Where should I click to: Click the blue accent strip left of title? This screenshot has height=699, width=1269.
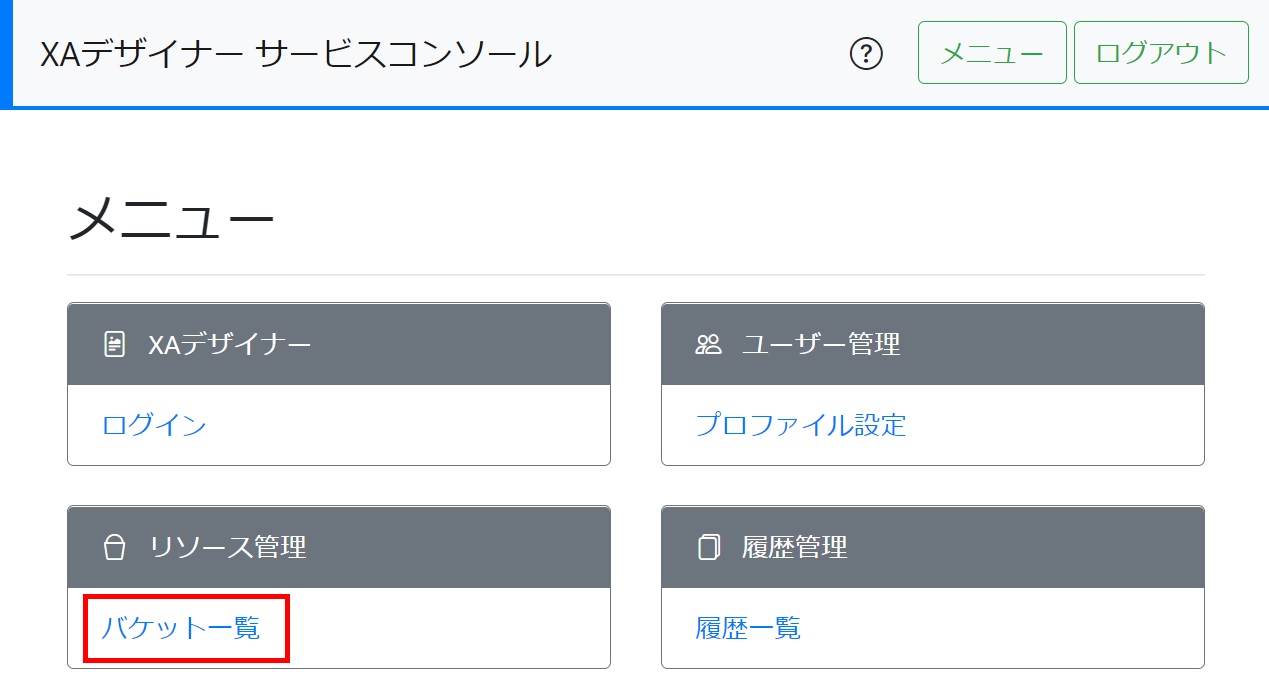click(5, 54)
